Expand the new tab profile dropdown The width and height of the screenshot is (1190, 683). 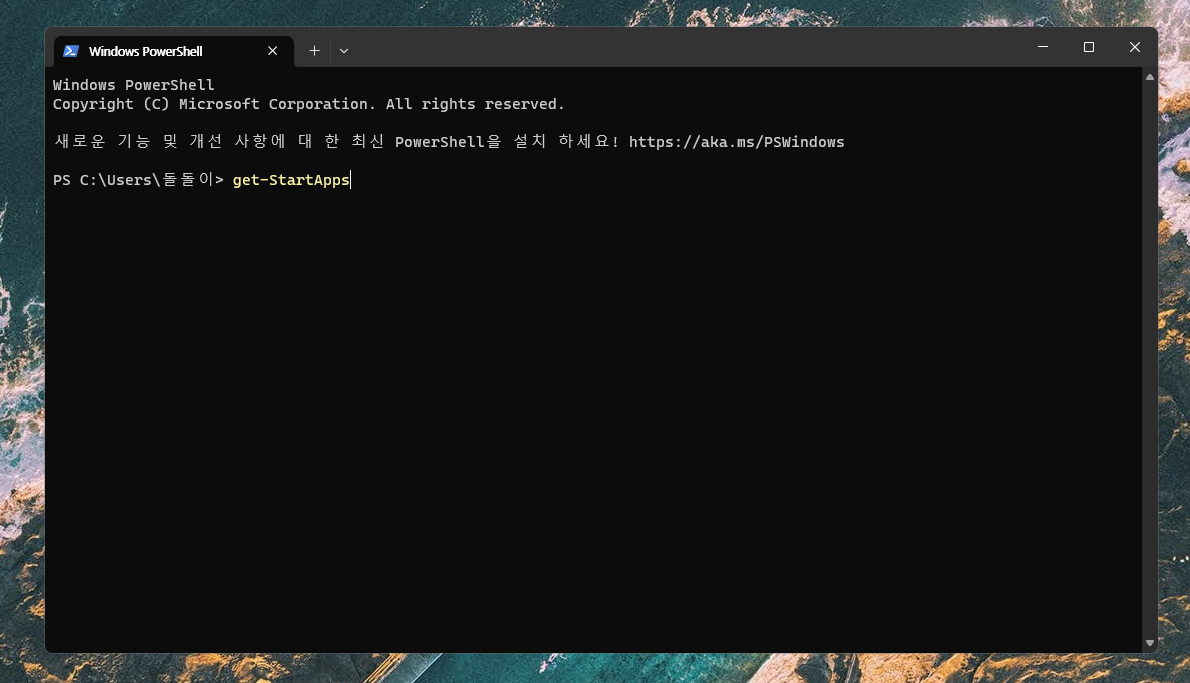tap(344, 51)
